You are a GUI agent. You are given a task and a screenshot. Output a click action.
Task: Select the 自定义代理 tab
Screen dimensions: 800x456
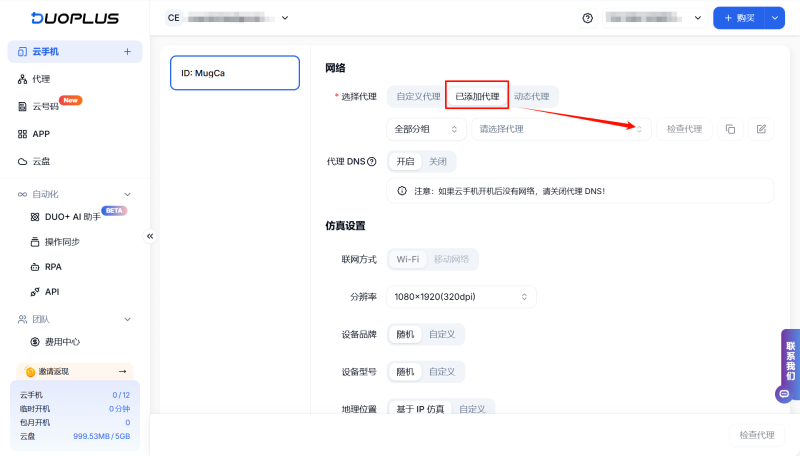[418, 96]
